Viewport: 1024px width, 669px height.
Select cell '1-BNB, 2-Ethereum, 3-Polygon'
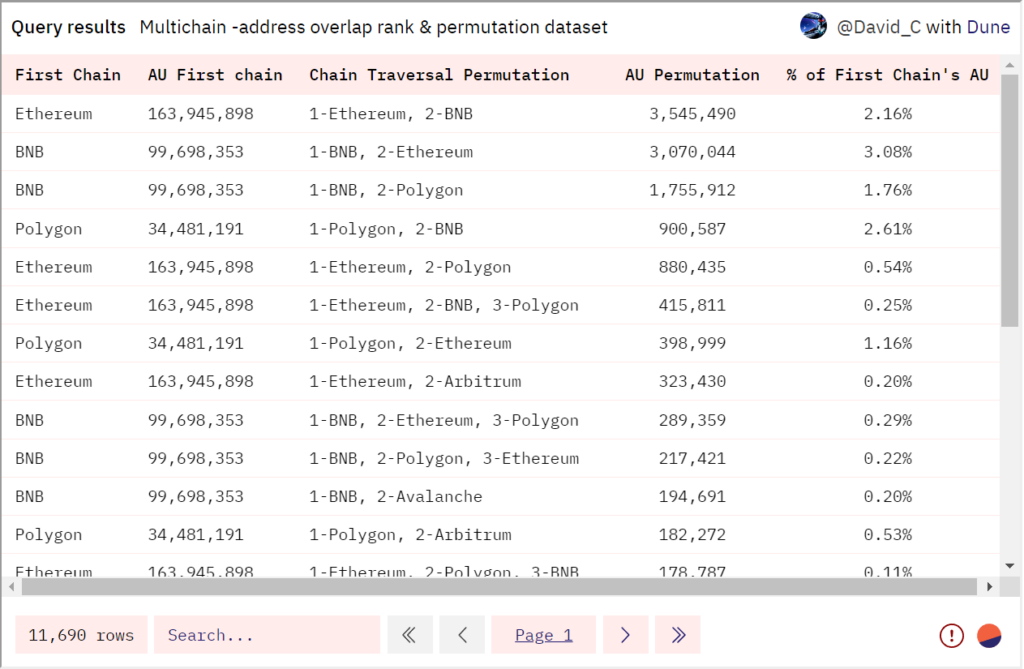(x=444, y=420)
